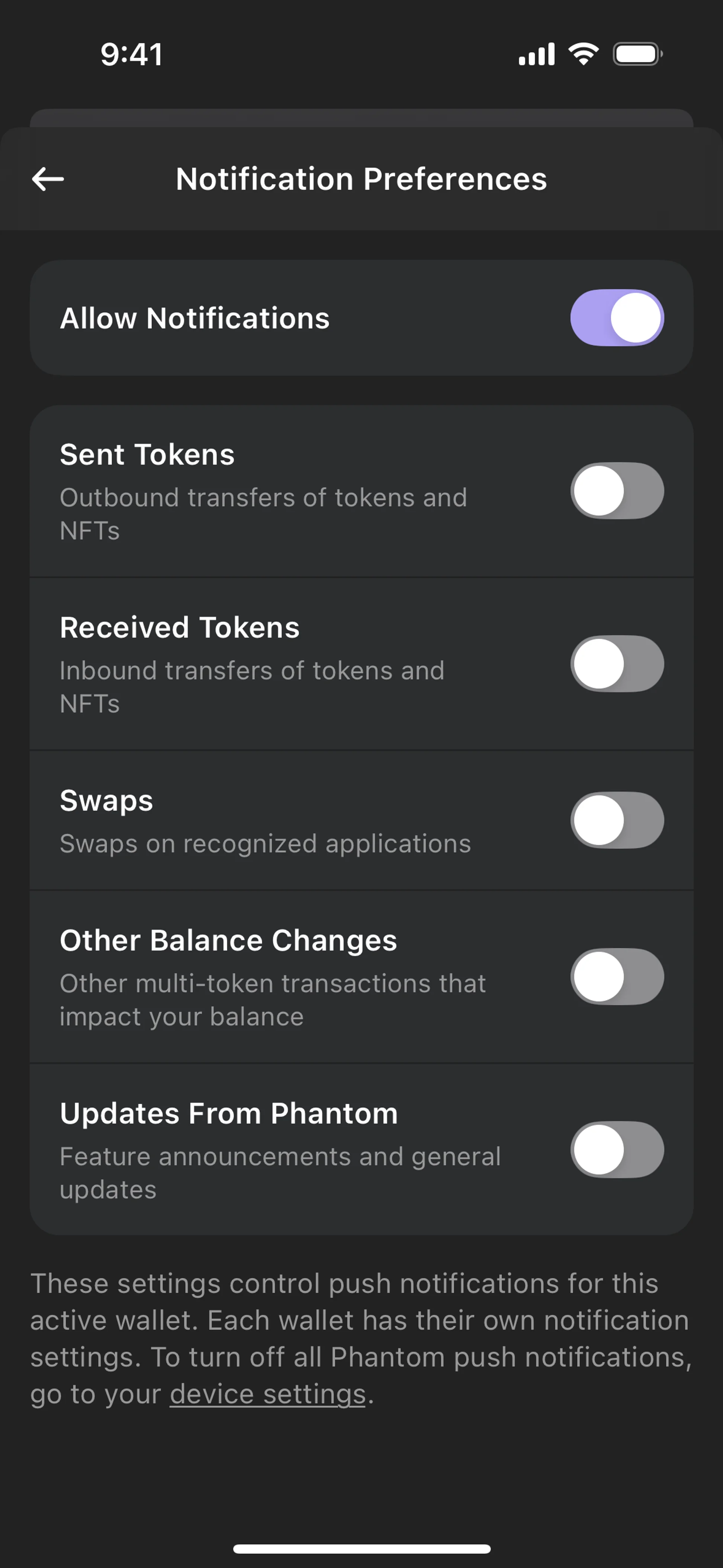Tap the 9:41 clock in status bar

pos(131,54)
